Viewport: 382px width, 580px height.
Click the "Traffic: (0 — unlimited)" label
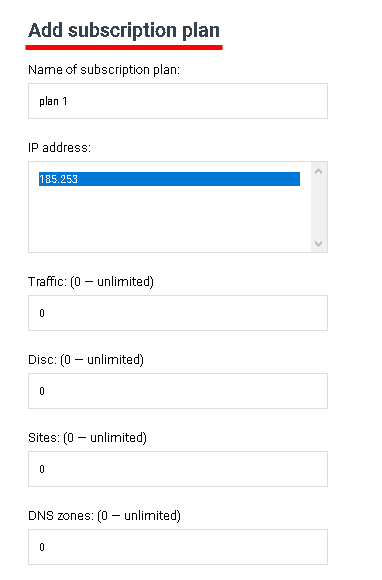pyautogui.click(x=91, y=281)
